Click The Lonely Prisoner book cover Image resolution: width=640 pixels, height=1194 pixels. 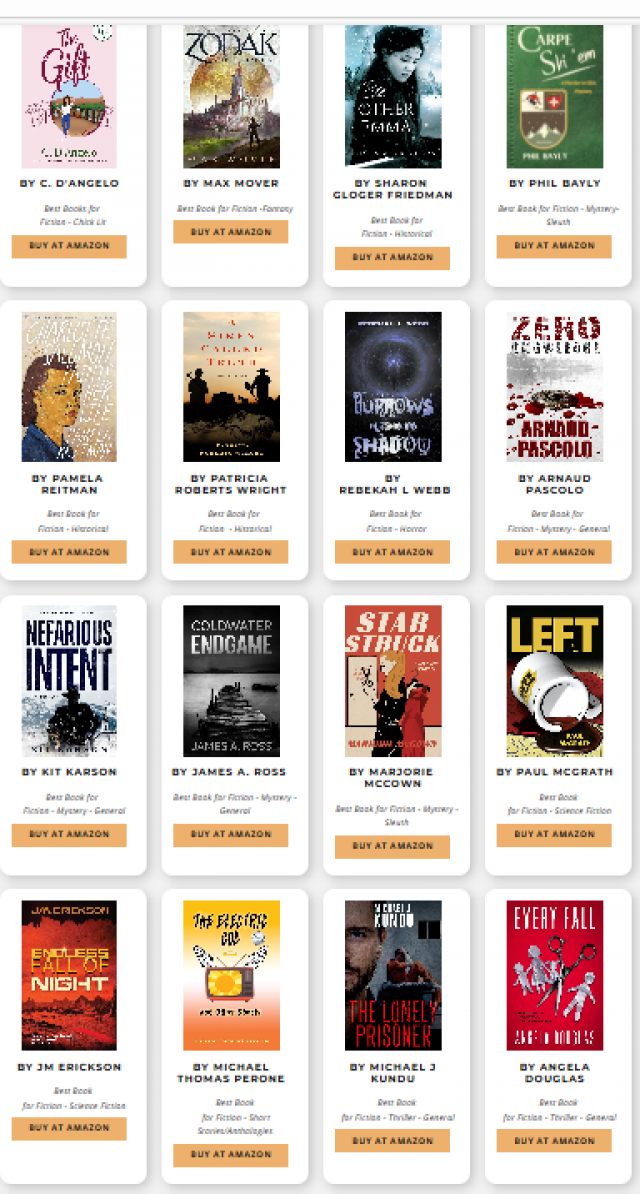[x=393, y=975]
